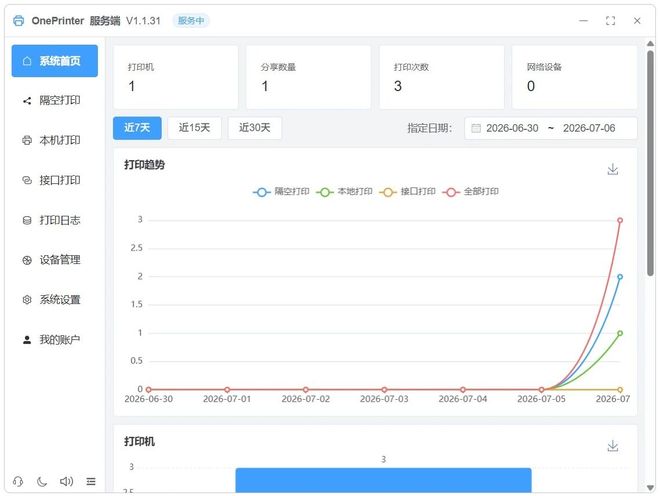Go to 本机打印 page
The width and height of the screenshot is (660, 496).
(x=55, y=140)
